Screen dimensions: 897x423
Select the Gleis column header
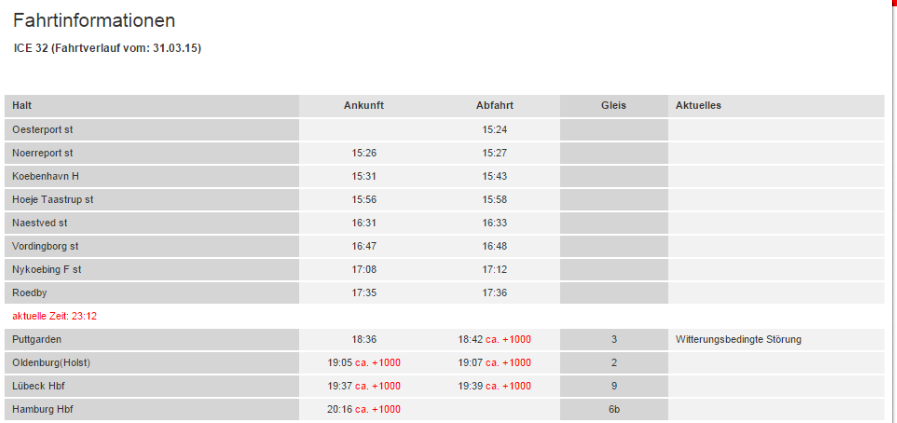614,106
